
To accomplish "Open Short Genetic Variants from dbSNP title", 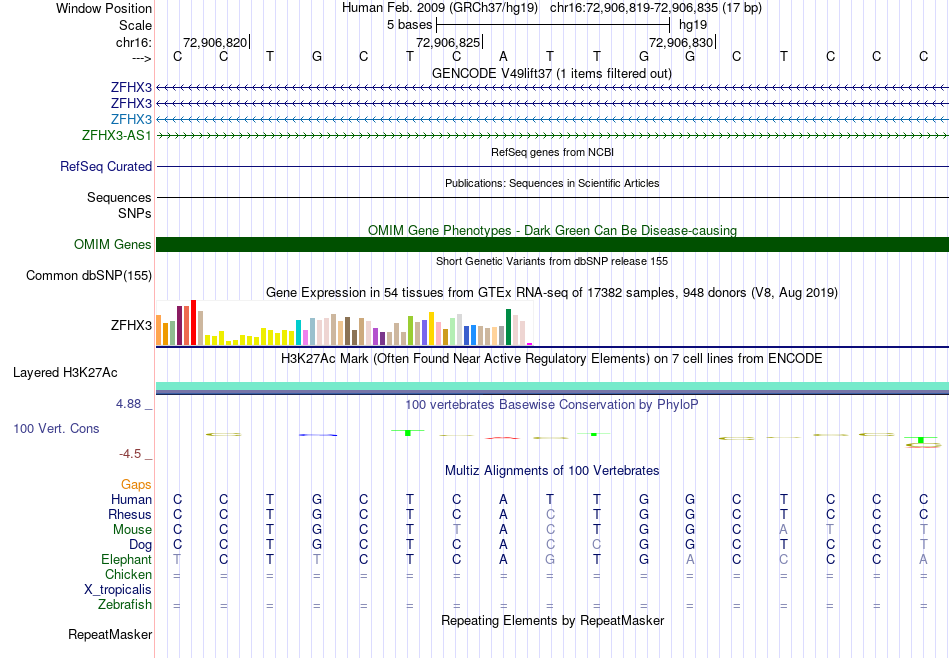I will click(552, 261).
